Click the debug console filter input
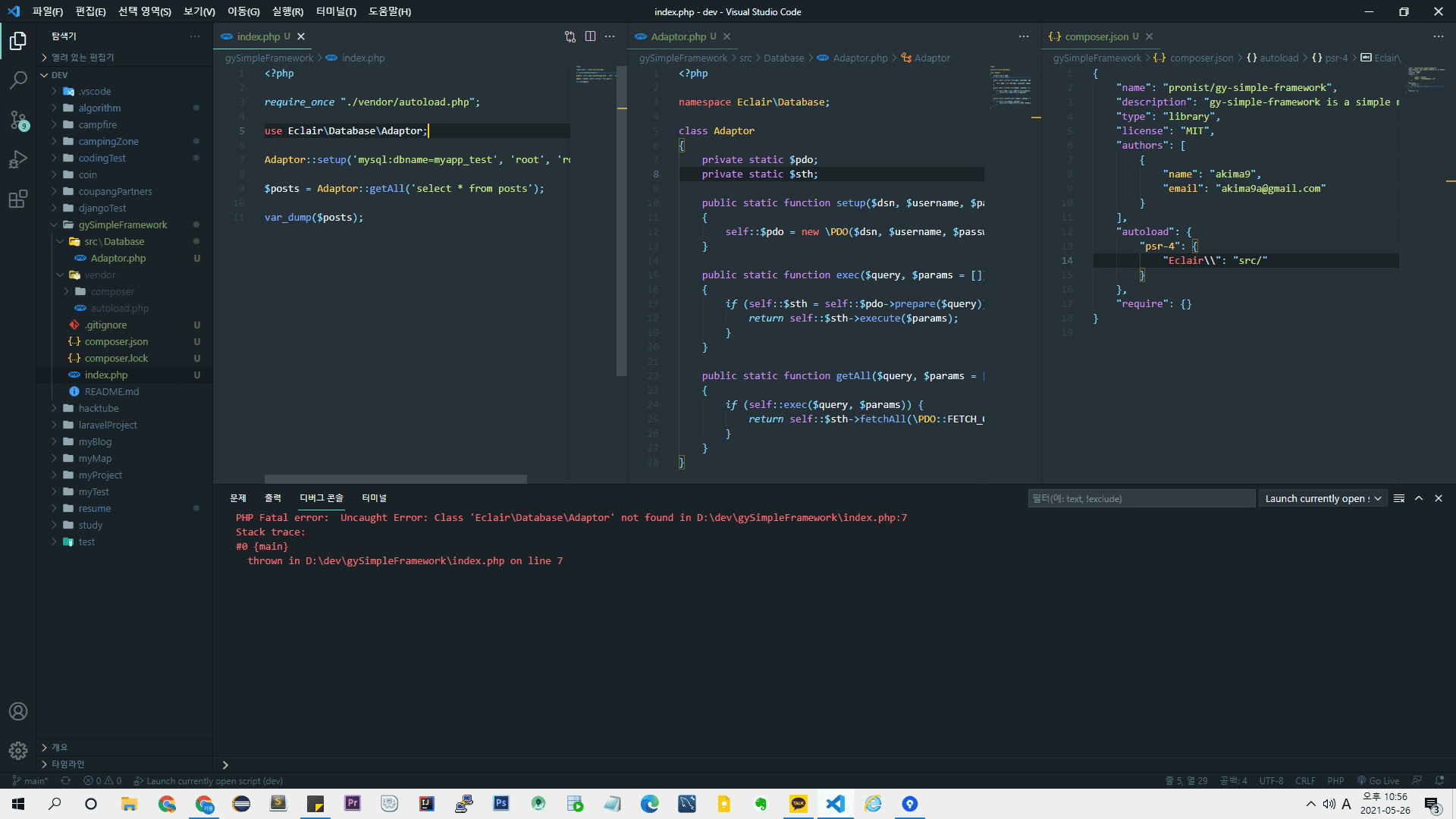The height and width of the screenshot is (819, 1456). tap(1141, 498)
